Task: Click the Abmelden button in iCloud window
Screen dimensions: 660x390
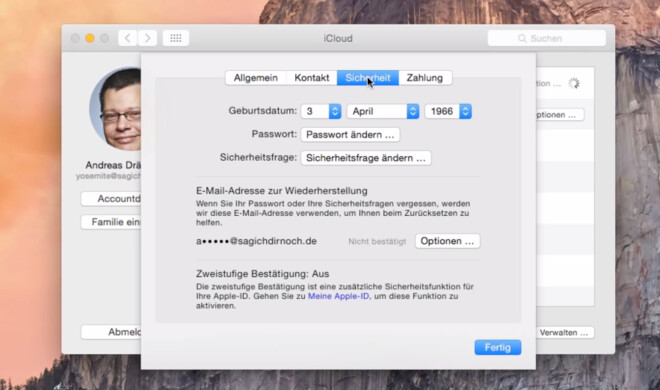Action: tap(111, 332)
